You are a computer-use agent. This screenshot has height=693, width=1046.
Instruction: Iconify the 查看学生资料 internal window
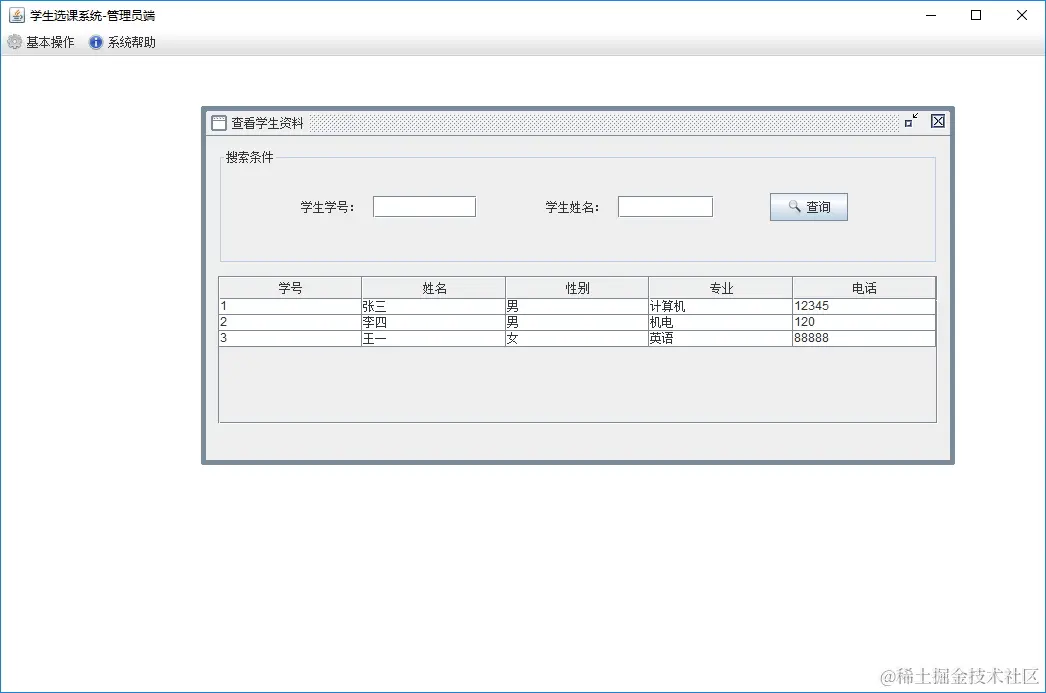tap(911, 120)
